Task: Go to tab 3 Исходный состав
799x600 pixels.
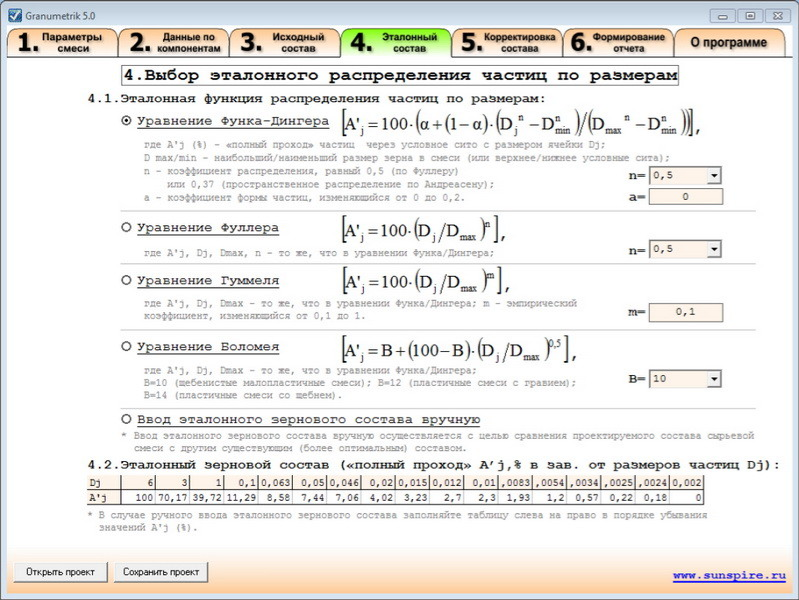Action: [x=283, y=42]
